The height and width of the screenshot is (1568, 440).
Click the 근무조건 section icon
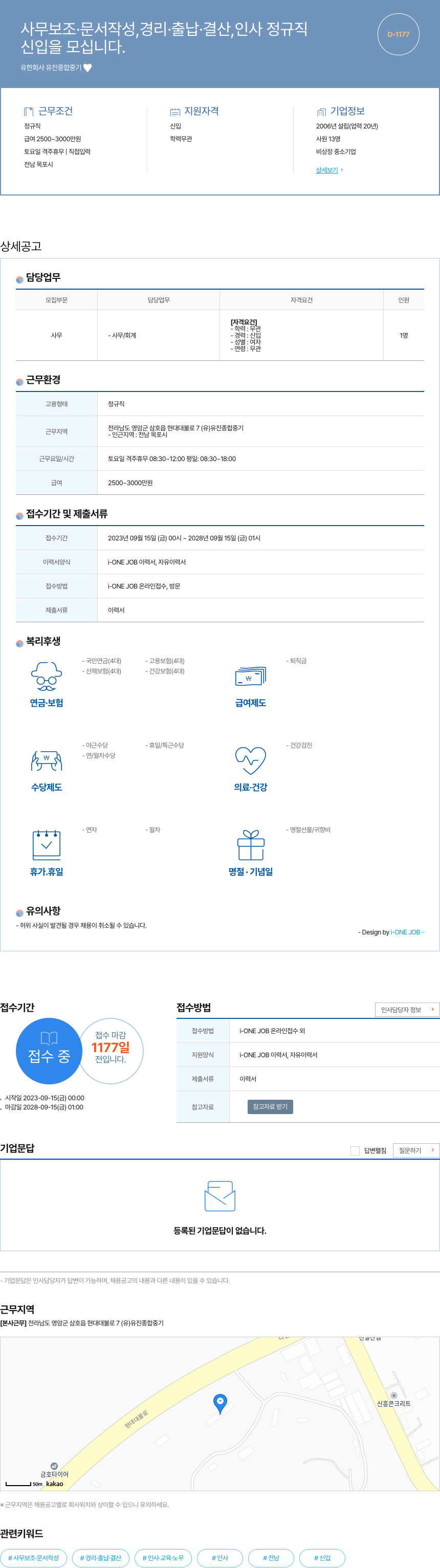click(x=29, y=112)
